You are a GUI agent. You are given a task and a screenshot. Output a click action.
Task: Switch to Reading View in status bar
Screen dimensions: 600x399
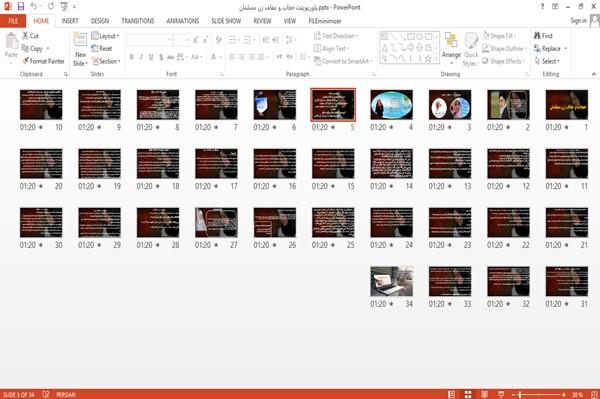[x=484, y=394]
